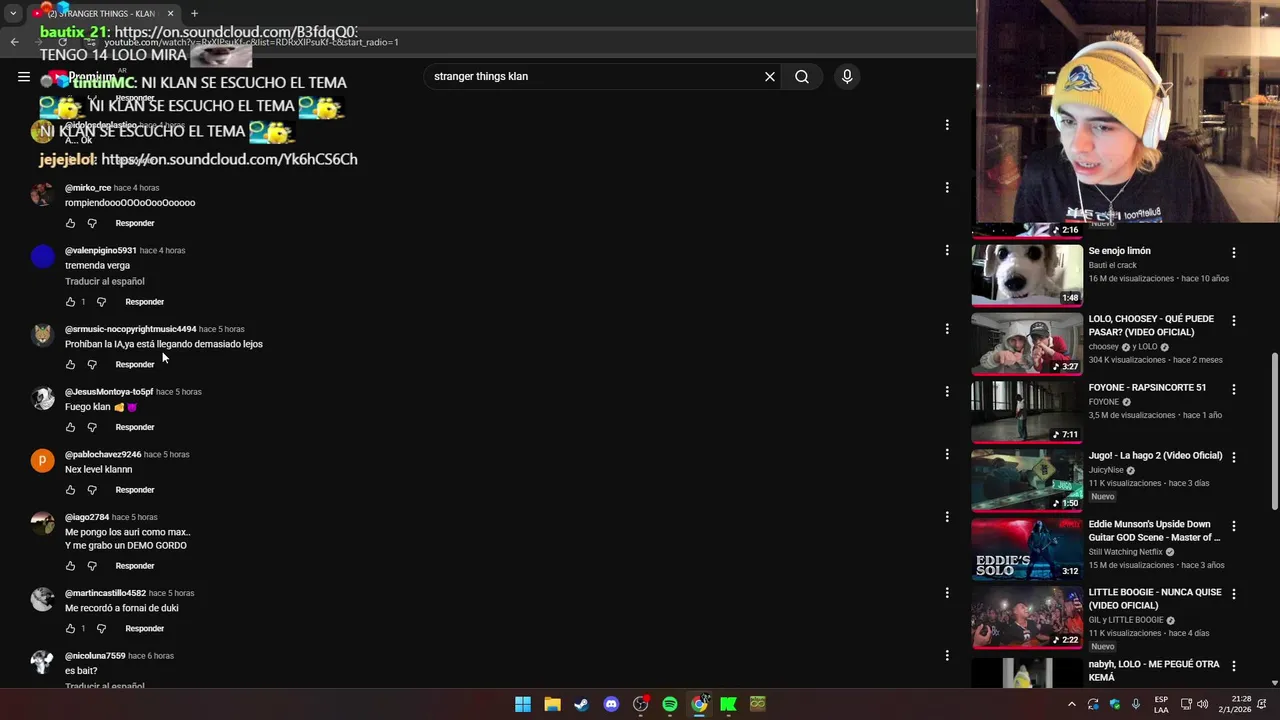Dislike the comment by @iago2784
Viewport: 1280px width, 720px height.
92,566
